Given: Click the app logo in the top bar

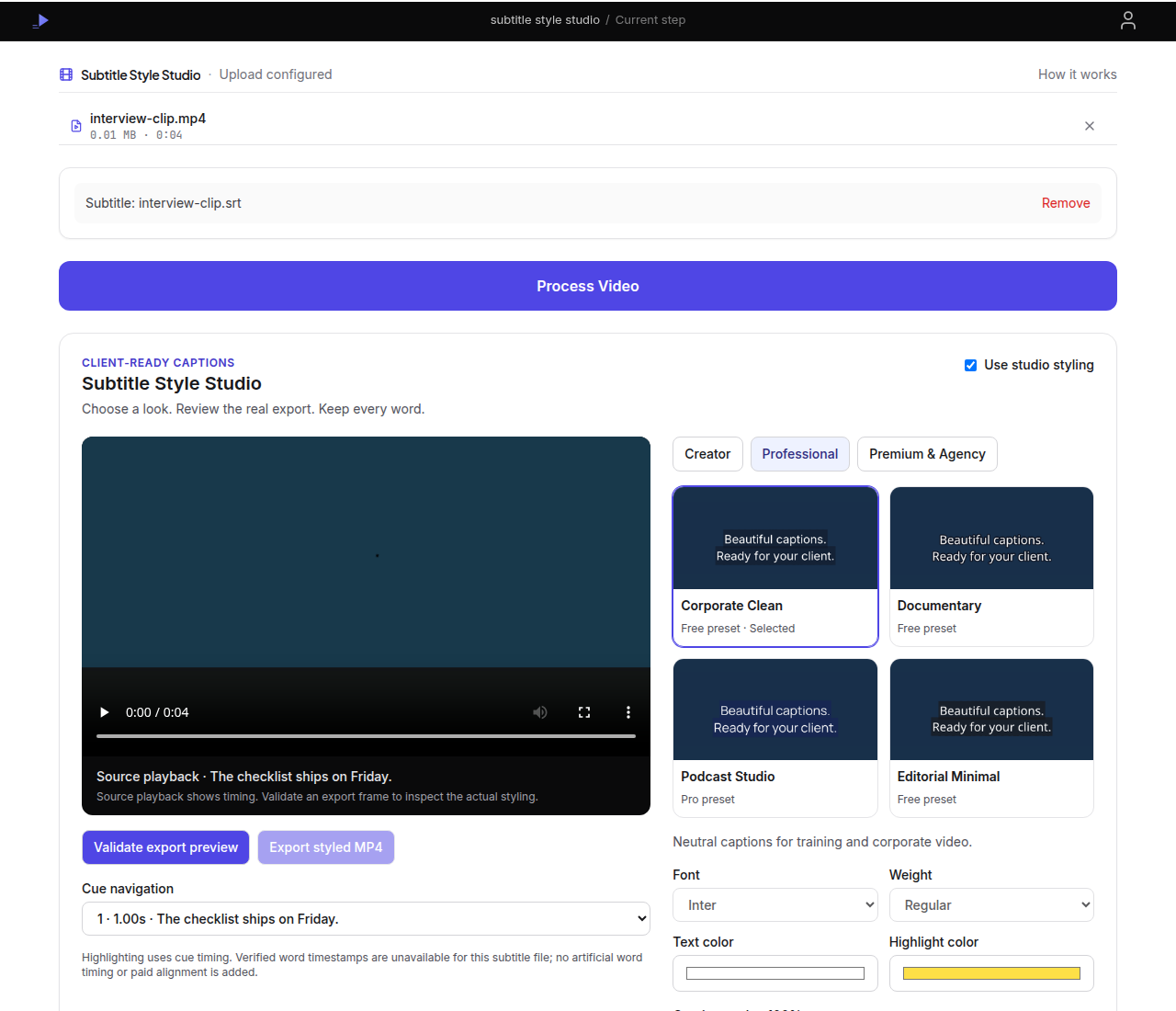Looking at the screenshot, I should tap(40, 21).
